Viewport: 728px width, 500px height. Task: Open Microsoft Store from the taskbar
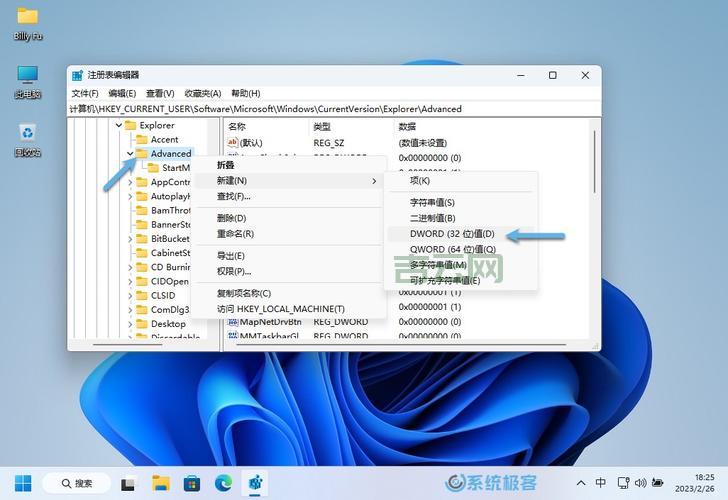[192, 484]
